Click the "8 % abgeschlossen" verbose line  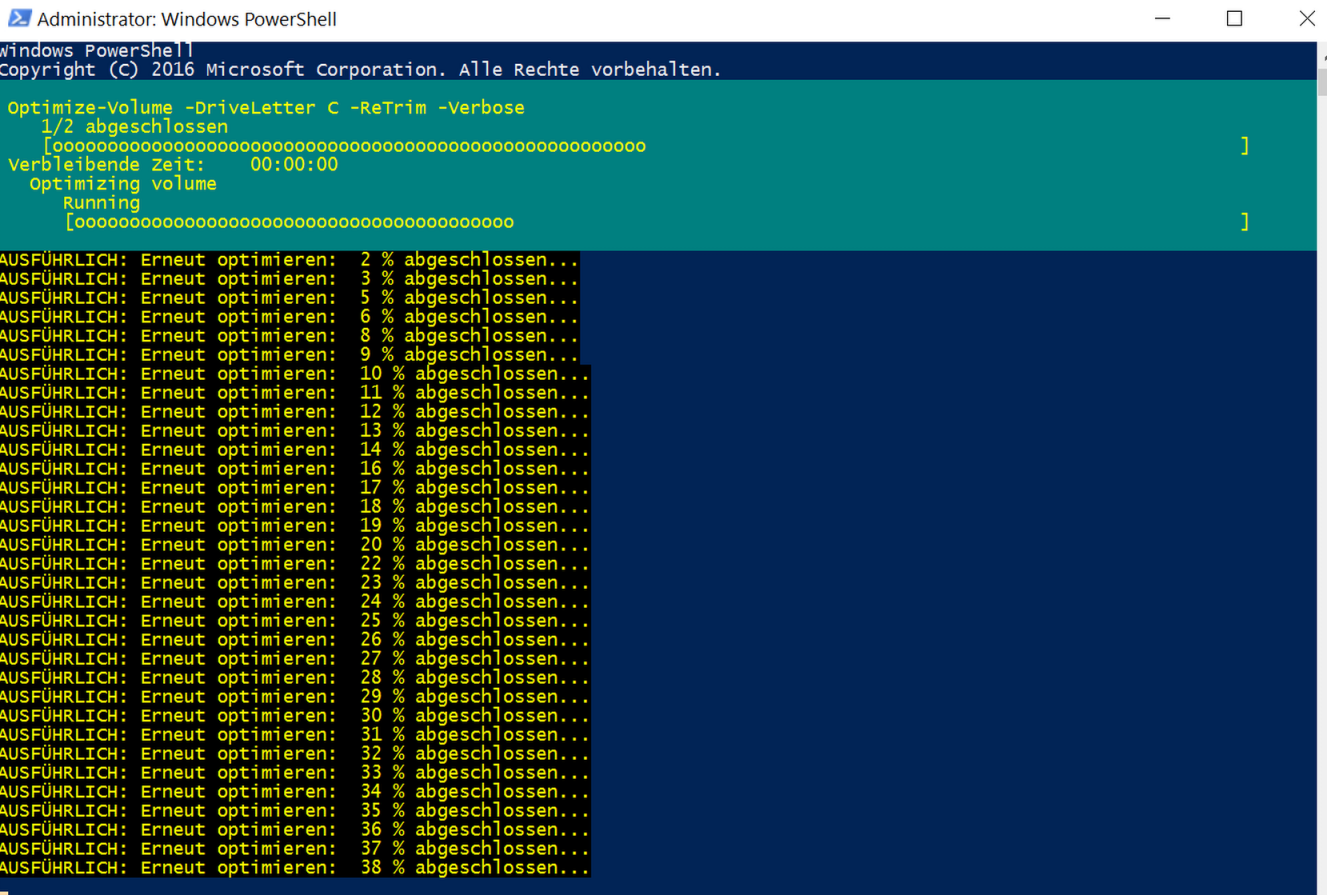coord(289,336)
